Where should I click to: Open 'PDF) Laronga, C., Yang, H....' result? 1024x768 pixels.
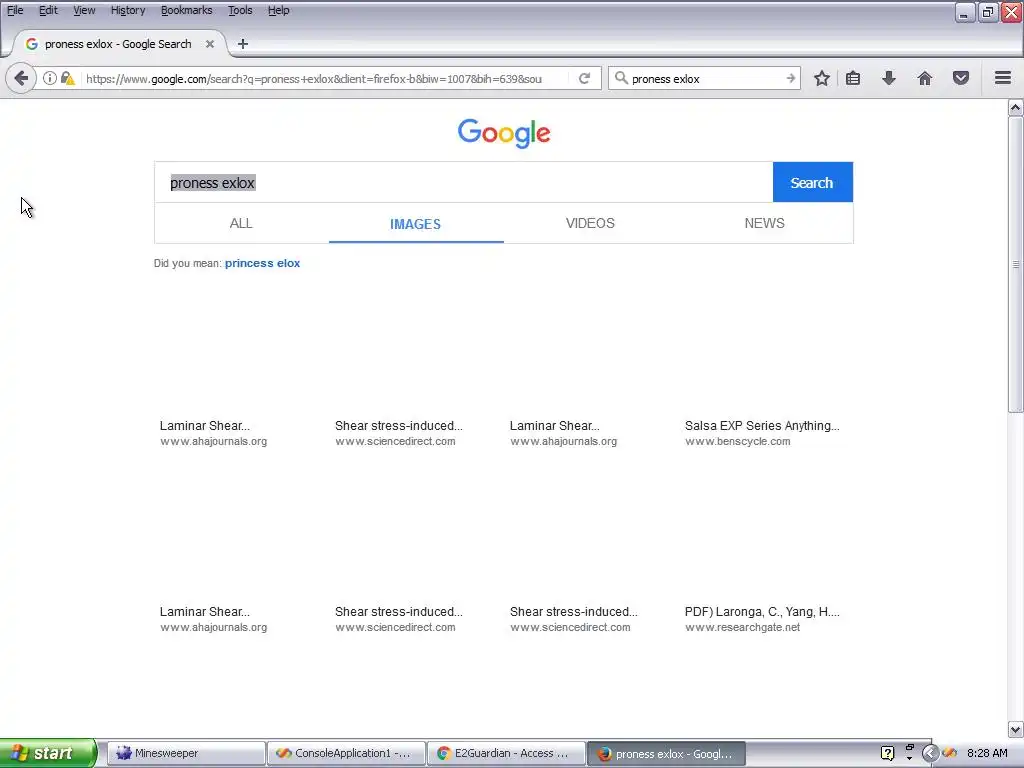[762, 612]
